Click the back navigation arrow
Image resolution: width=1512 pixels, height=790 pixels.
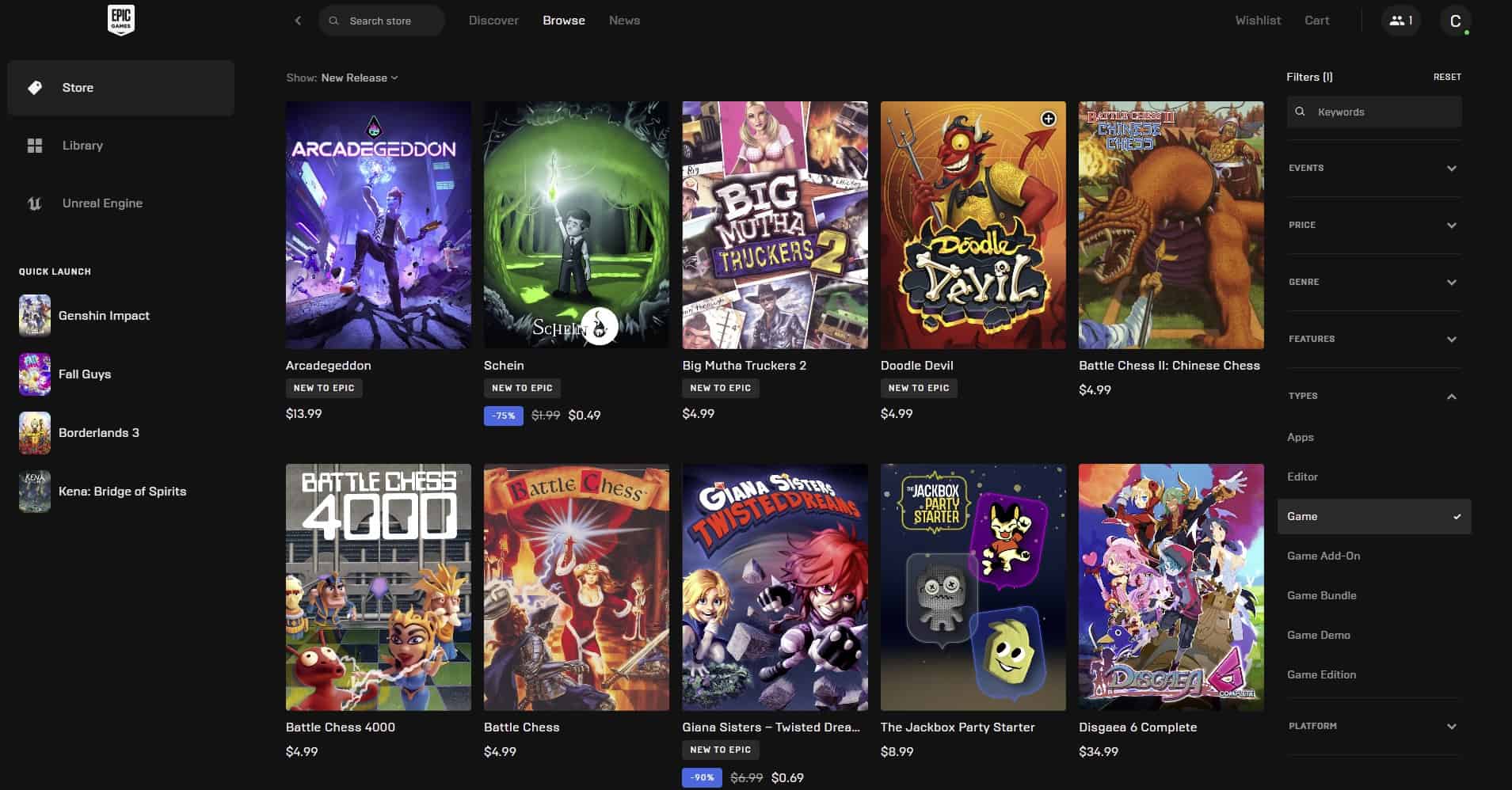(298, 20)
